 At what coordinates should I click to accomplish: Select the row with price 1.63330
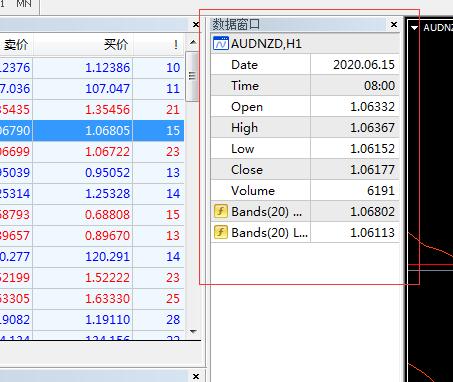(x=92, y=299)
